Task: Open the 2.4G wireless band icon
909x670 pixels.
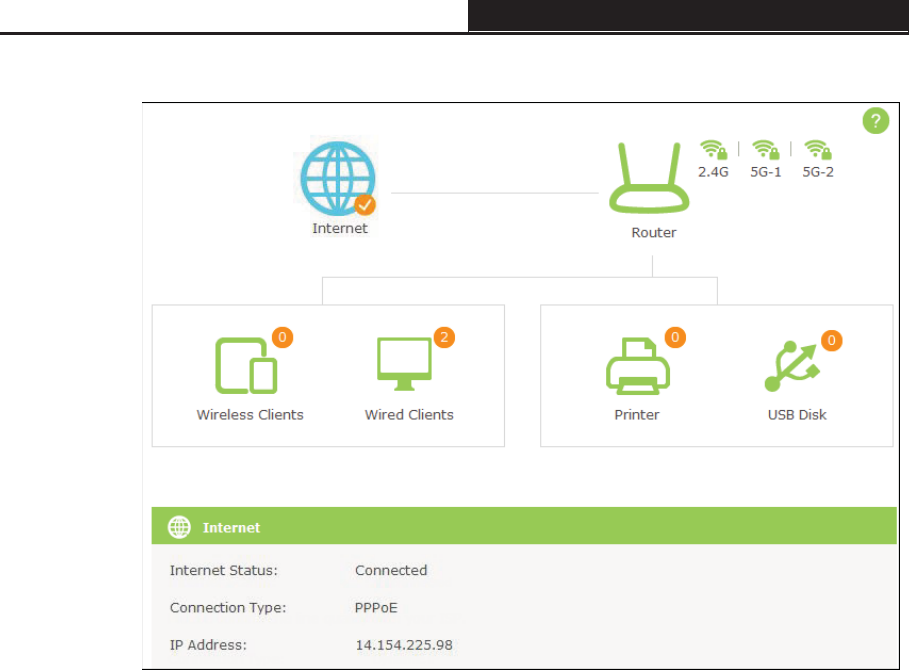Action: pos(713,150)
